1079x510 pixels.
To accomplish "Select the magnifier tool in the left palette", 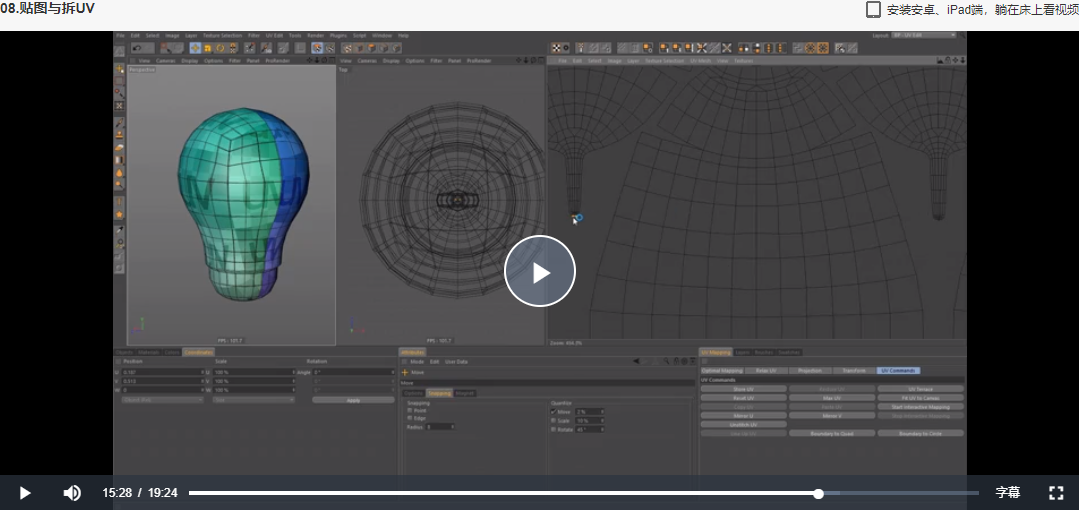I will 119,184.
